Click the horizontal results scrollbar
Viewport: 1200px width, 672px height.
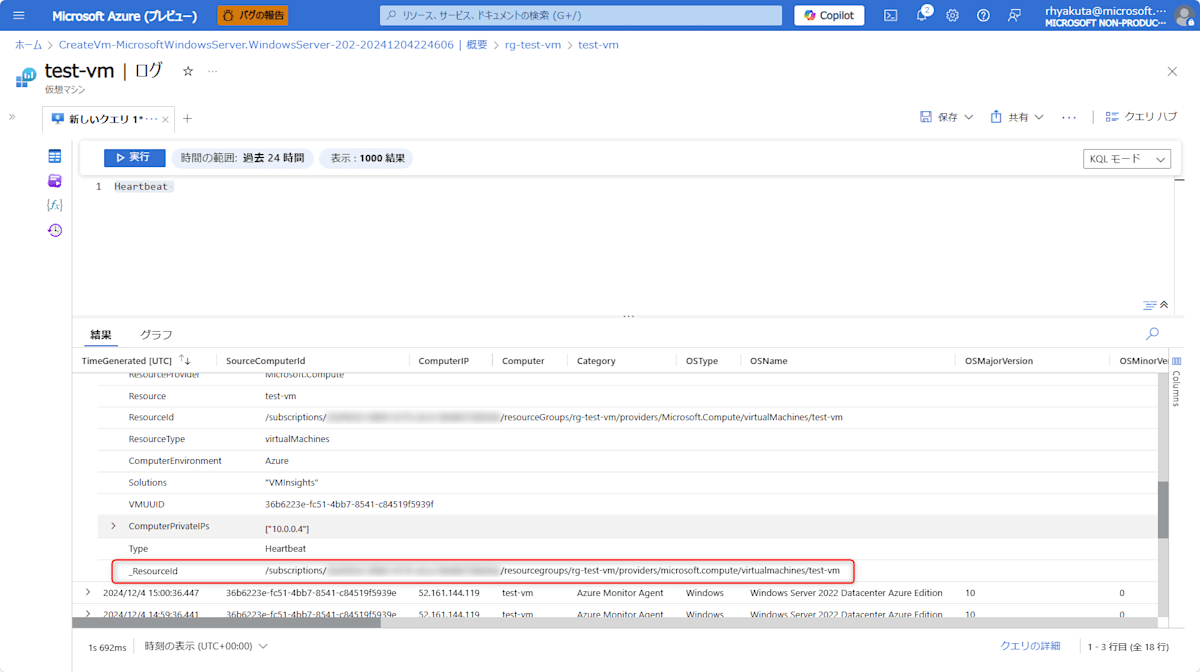(228, 623)
